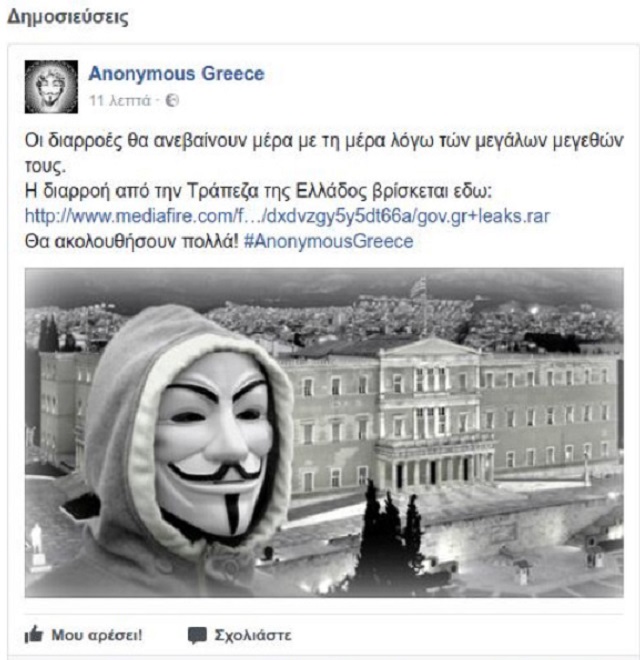The image size is (640, 660).
Task: Click the dark cypress trees in the photo
Action: (x=387, y=532)
